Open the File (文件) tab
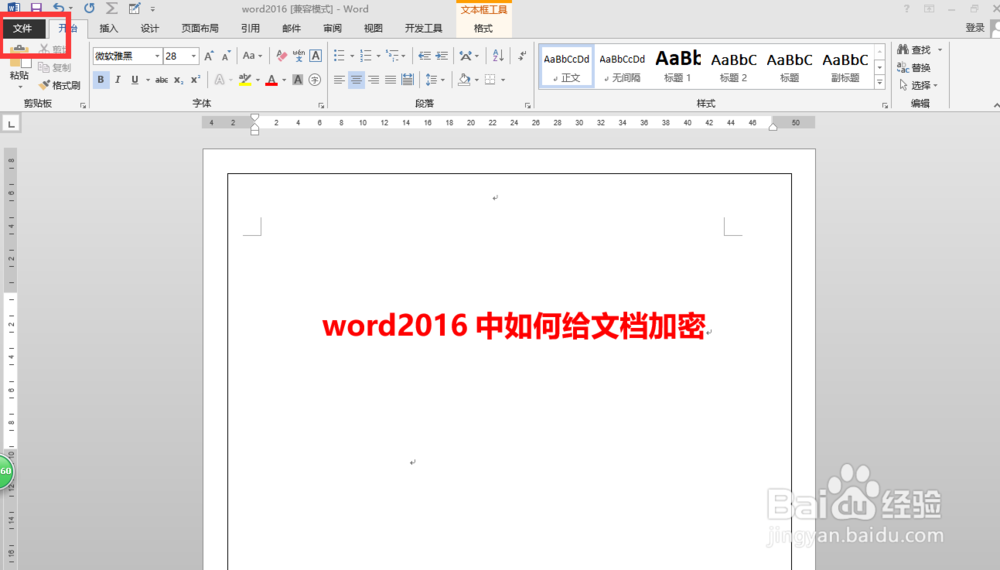 pos(23,28)
